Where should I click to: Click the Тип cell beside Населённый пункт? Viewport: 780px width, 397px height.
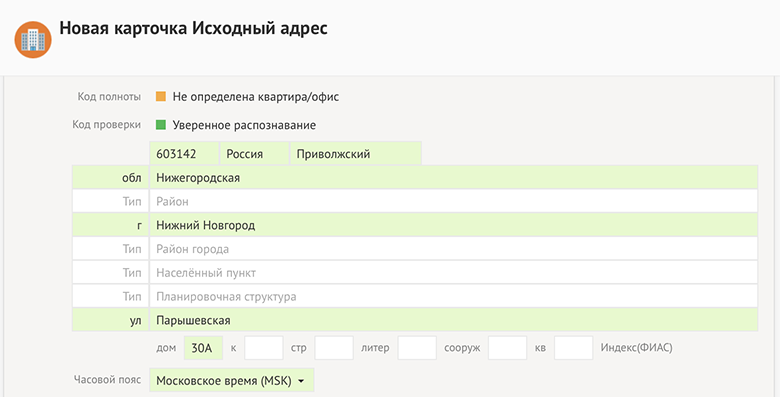(x=110, y=273)
